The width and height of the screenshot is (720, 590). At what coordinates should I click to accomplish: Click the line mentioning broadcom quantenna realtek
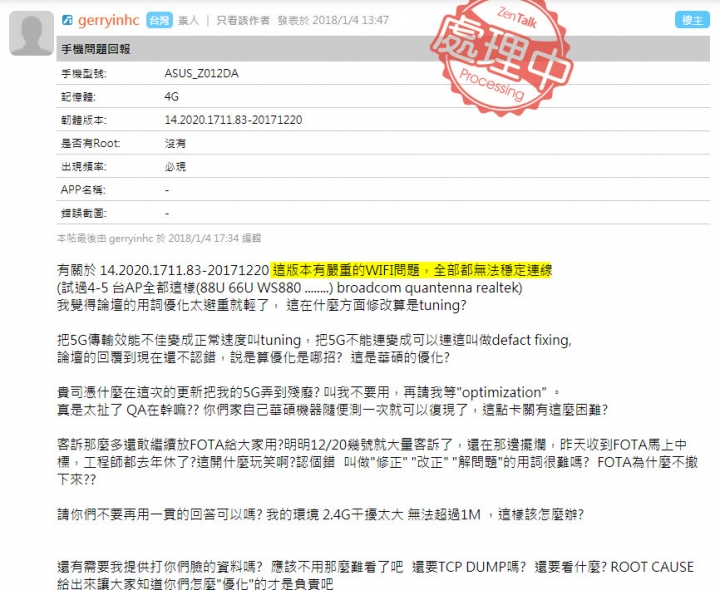pos(290,288)
